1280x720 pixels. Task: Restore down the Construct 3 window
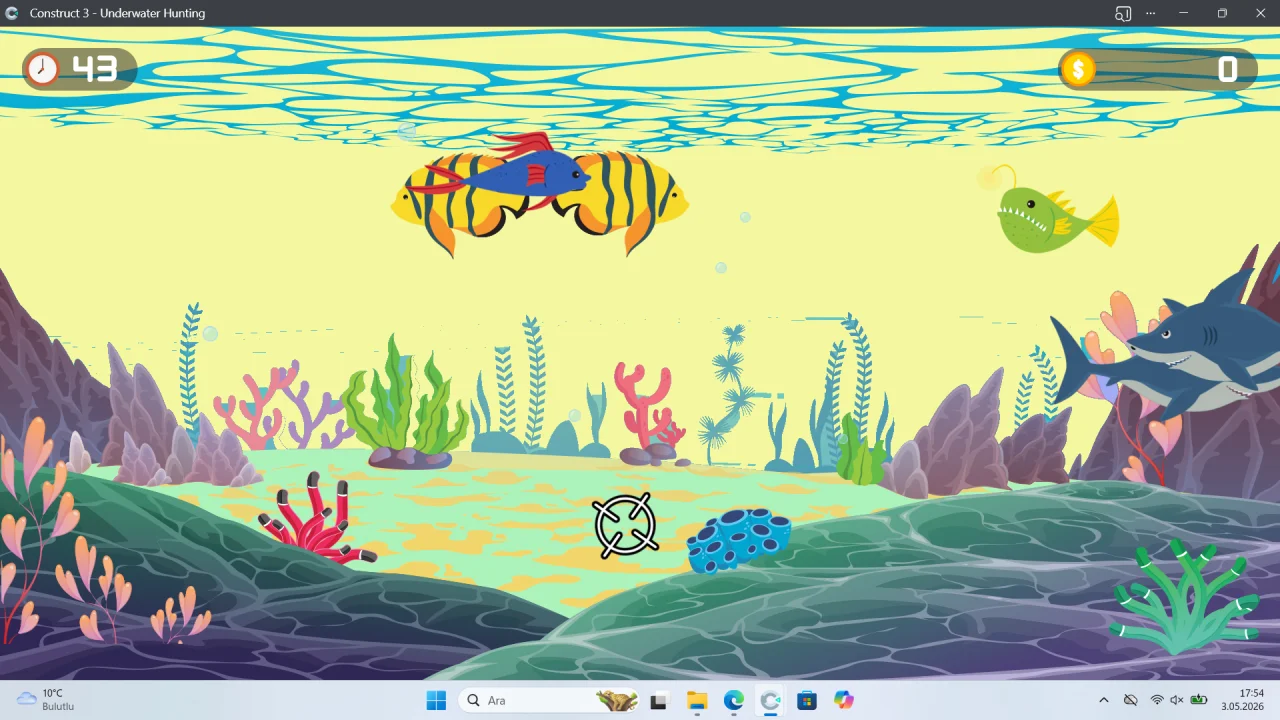pos(1222,13)
